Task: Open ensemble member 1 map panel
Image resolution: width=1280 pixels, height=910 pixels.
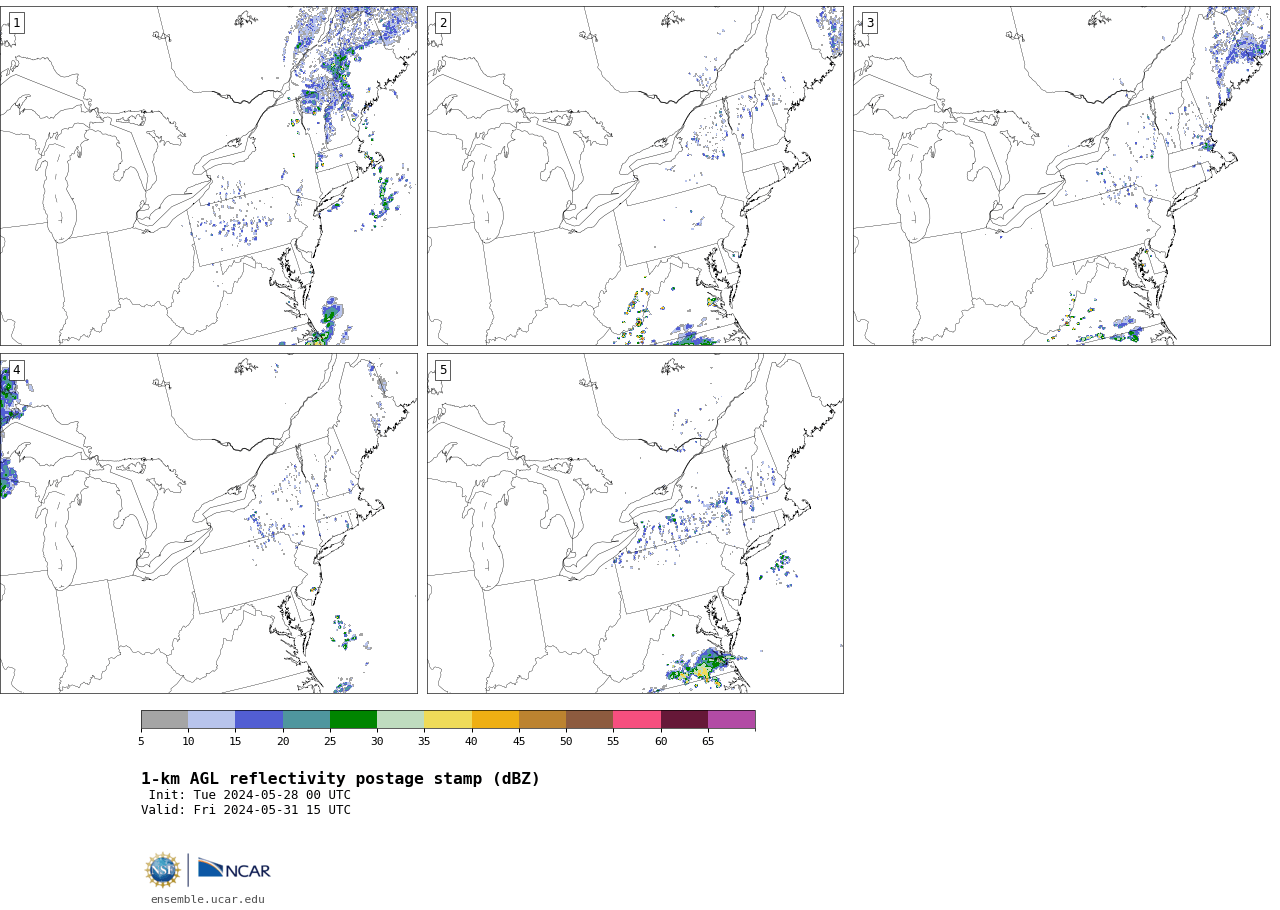Action: (x=208, y=176)
